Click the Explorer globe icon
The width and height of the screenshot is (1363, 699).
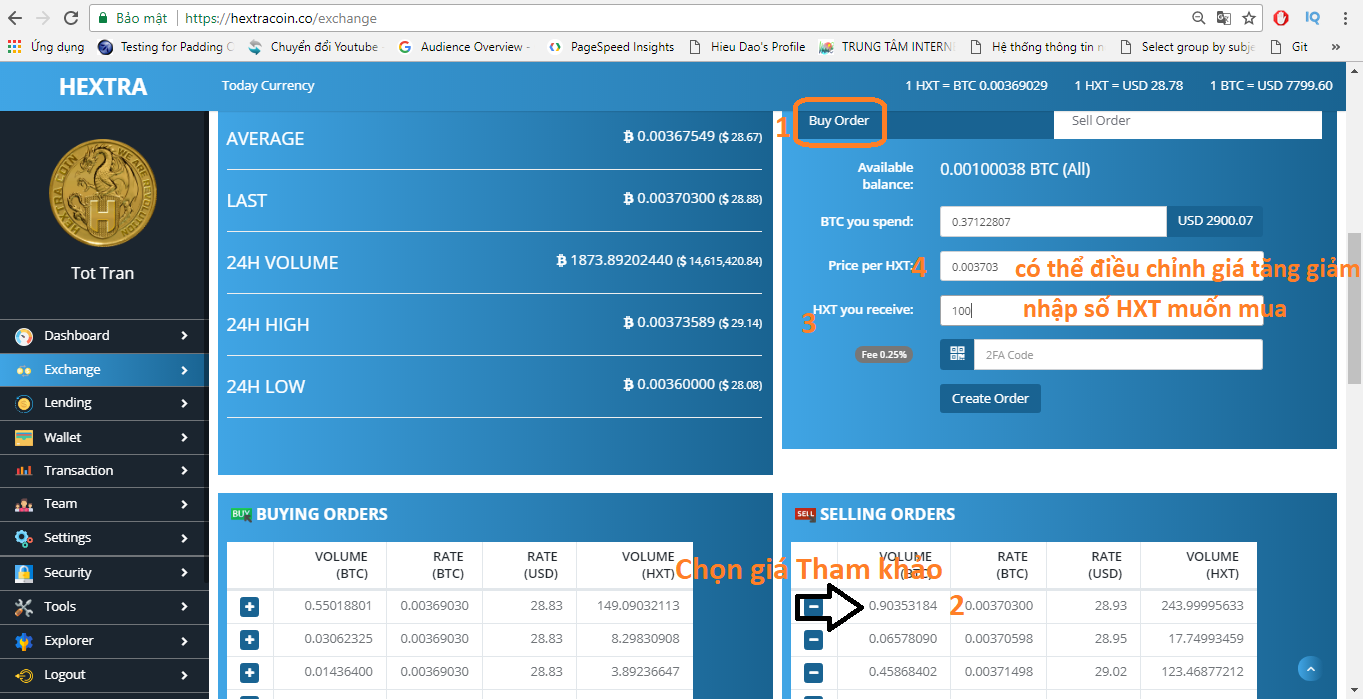pyautogui.click(x=24, y=641)
